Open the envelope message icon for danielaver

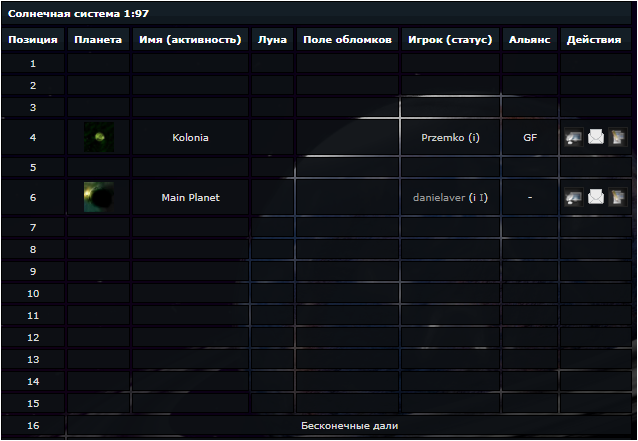[x=596, y=197]
